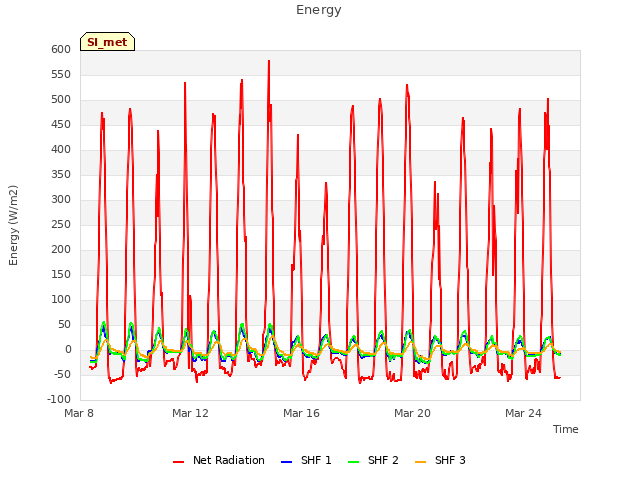
Task: Click the highest Net Radiation peak near 580
Action: tap(269, 61)
